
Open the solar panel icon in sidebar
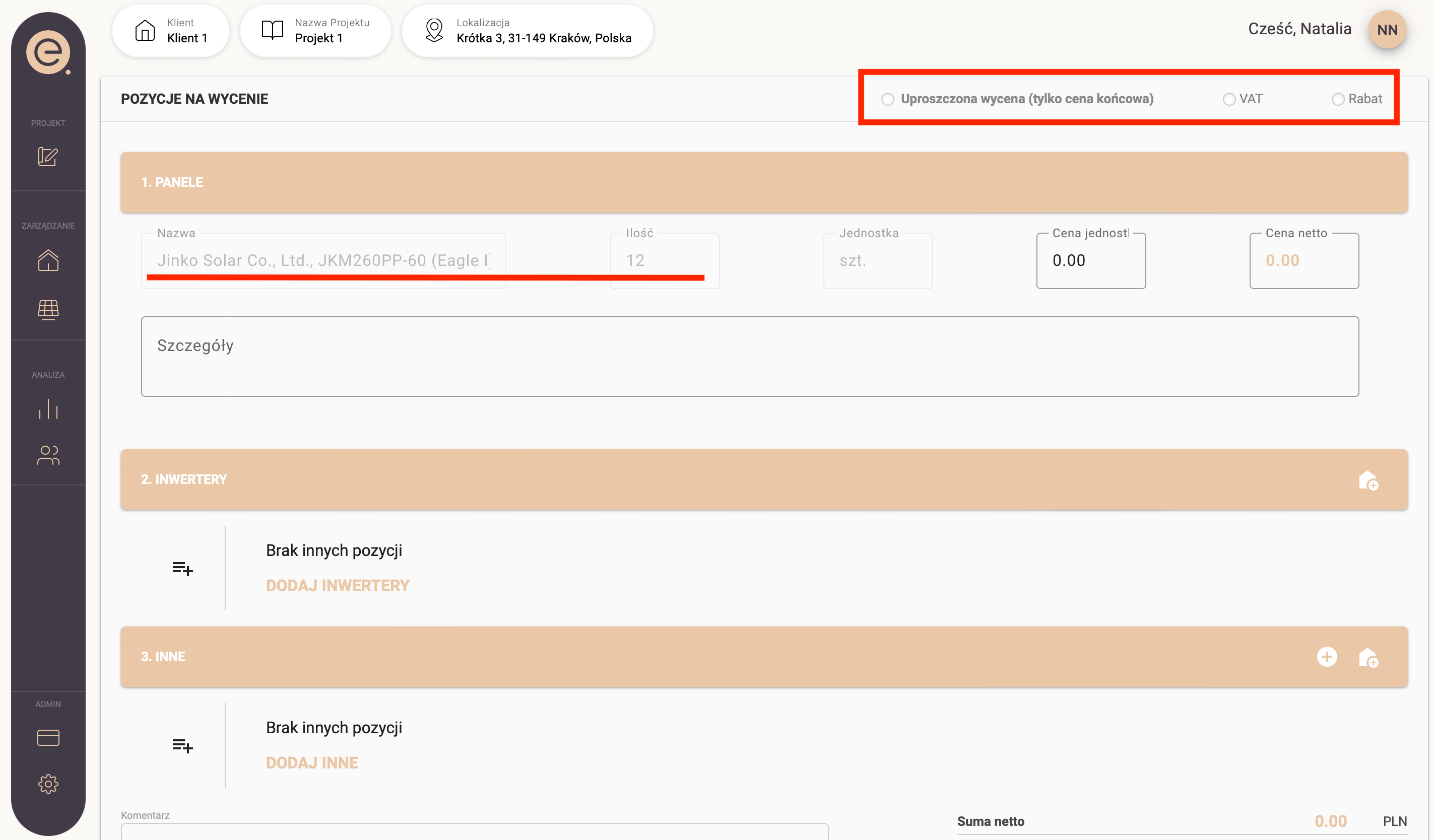tap(48, 310)
